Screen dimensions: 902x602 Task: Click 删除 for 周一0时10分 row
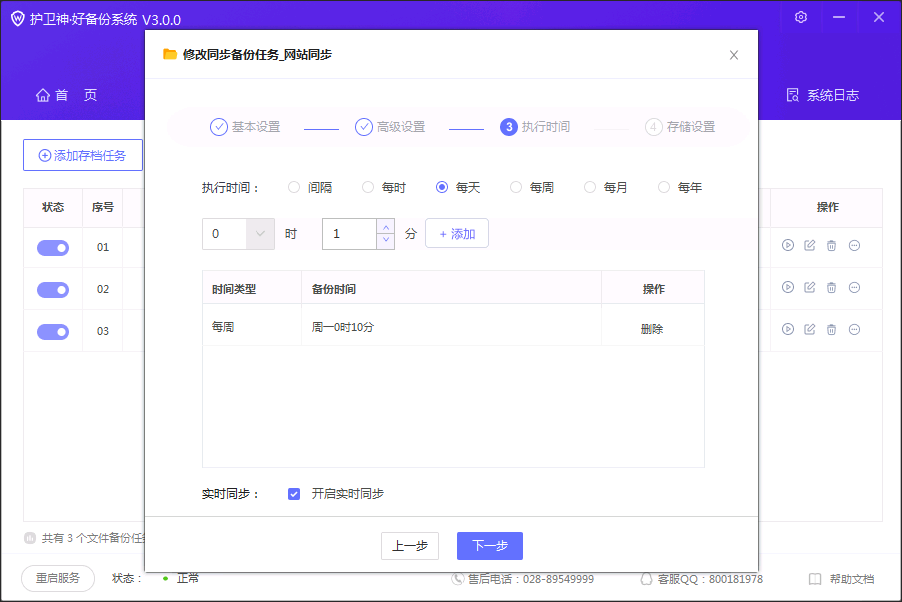tap(652, 329)
